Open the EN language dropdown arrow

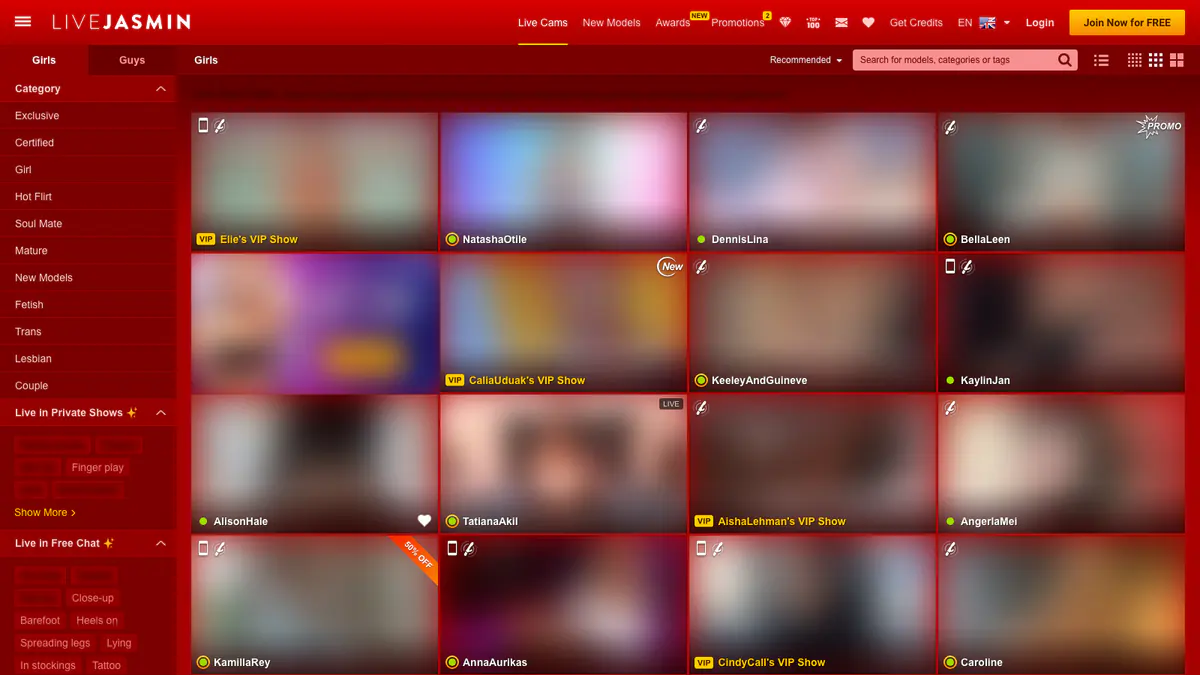[x=1007, y=22]
